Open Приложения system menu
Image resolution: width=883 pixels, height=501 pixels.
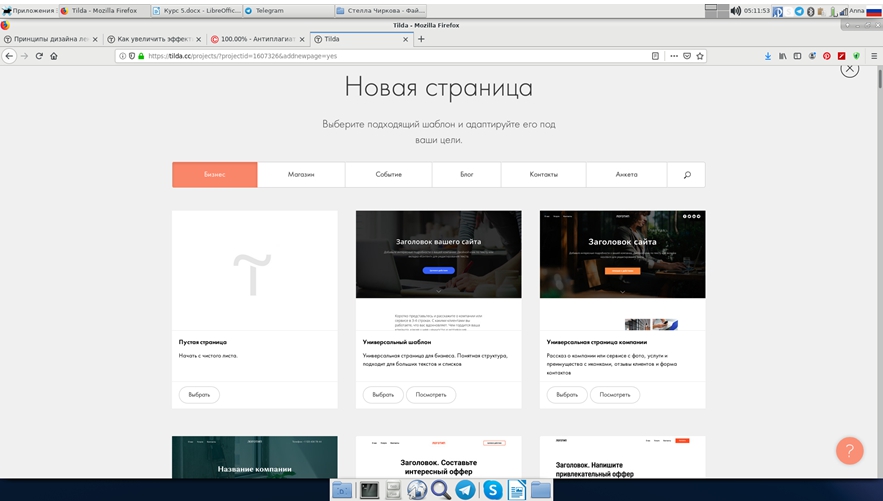tap(28, 11)
